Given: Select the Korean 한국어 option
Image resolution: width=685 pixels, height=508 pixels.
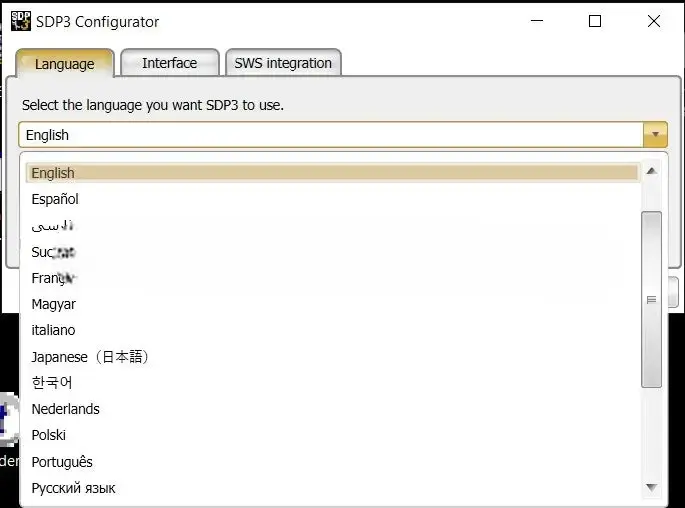Looking at the screenshot, I should pos(332,383).
